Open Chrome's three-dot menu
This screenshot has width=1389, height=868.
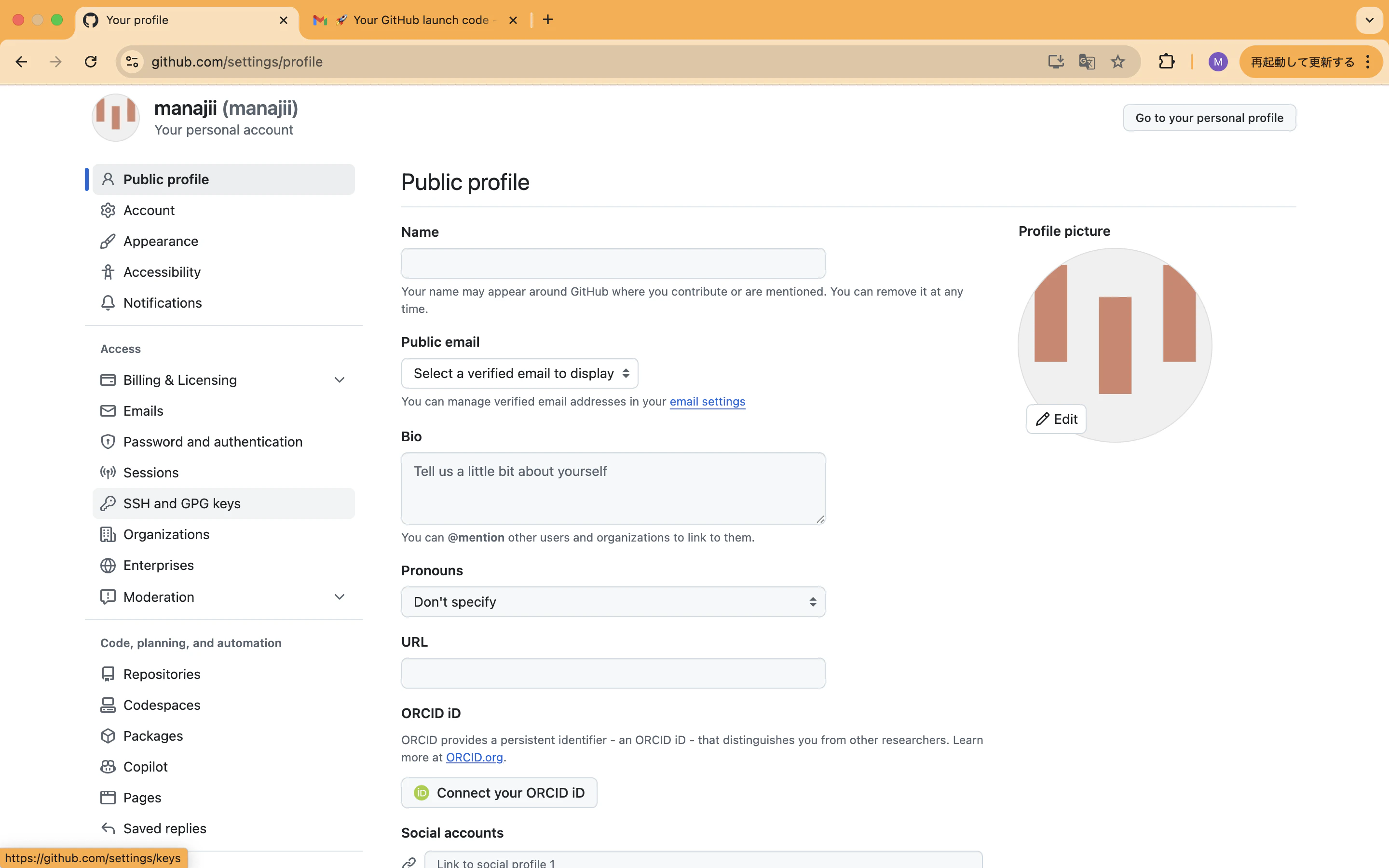click(x=1368, y=62)
